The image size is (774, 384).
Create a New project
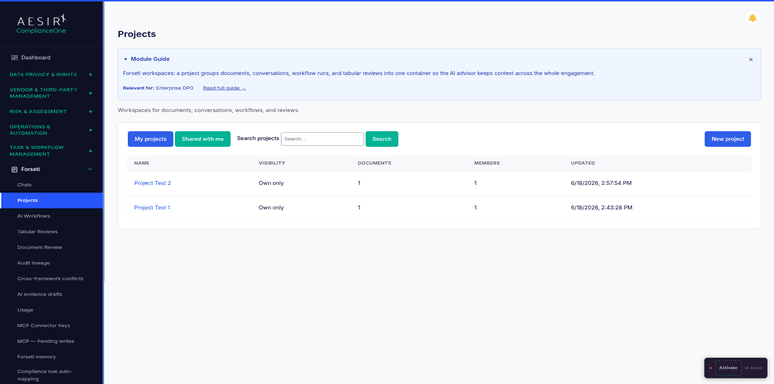[x=728, y=139]
